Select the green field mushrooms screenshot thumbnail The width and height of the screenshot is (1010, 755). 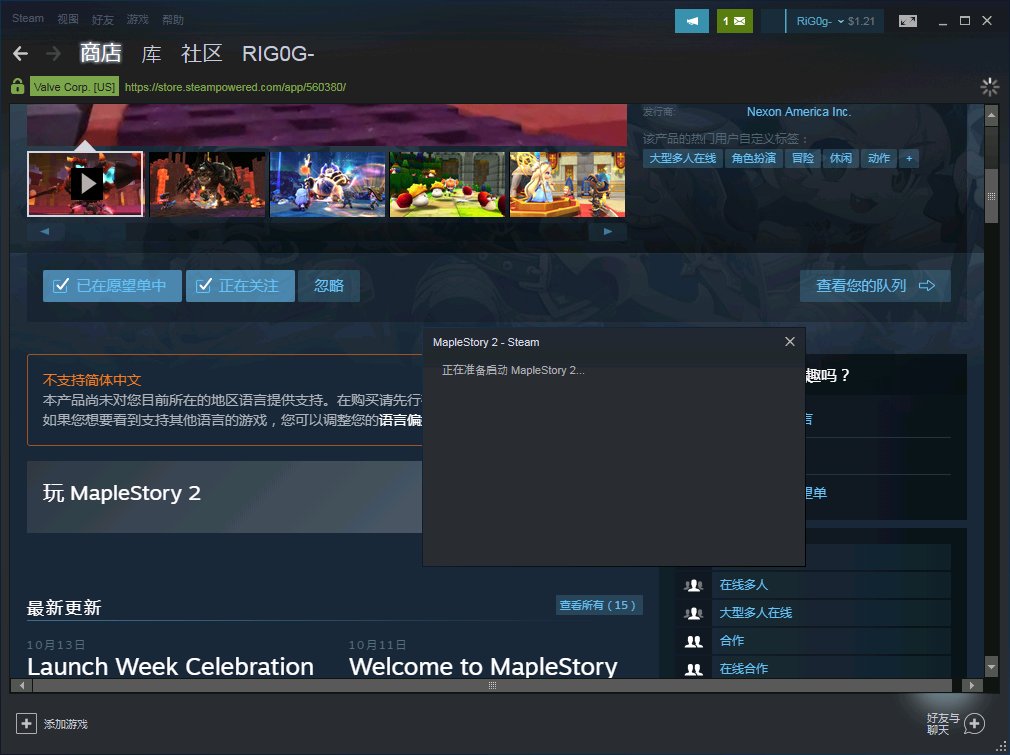coord(448,184)
